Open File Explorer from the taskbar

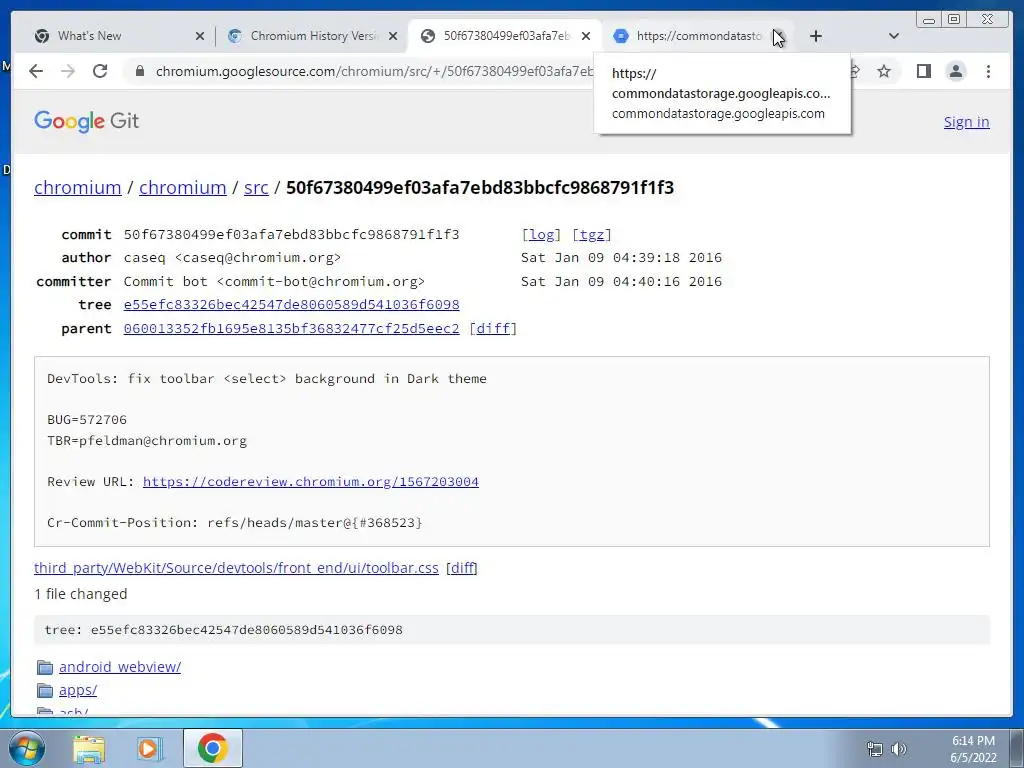(x=89, y=748)
